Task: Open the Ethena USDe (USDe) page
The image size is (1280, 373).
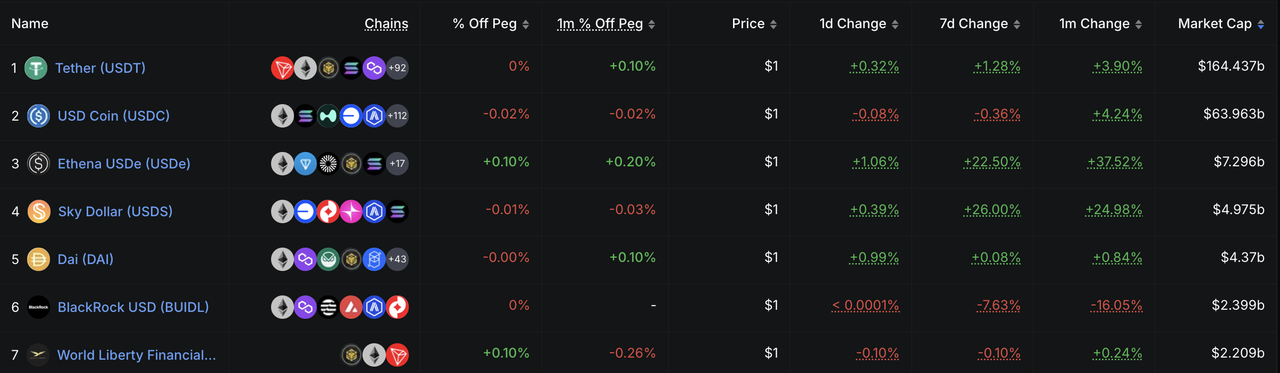Action: pos(124,163)
